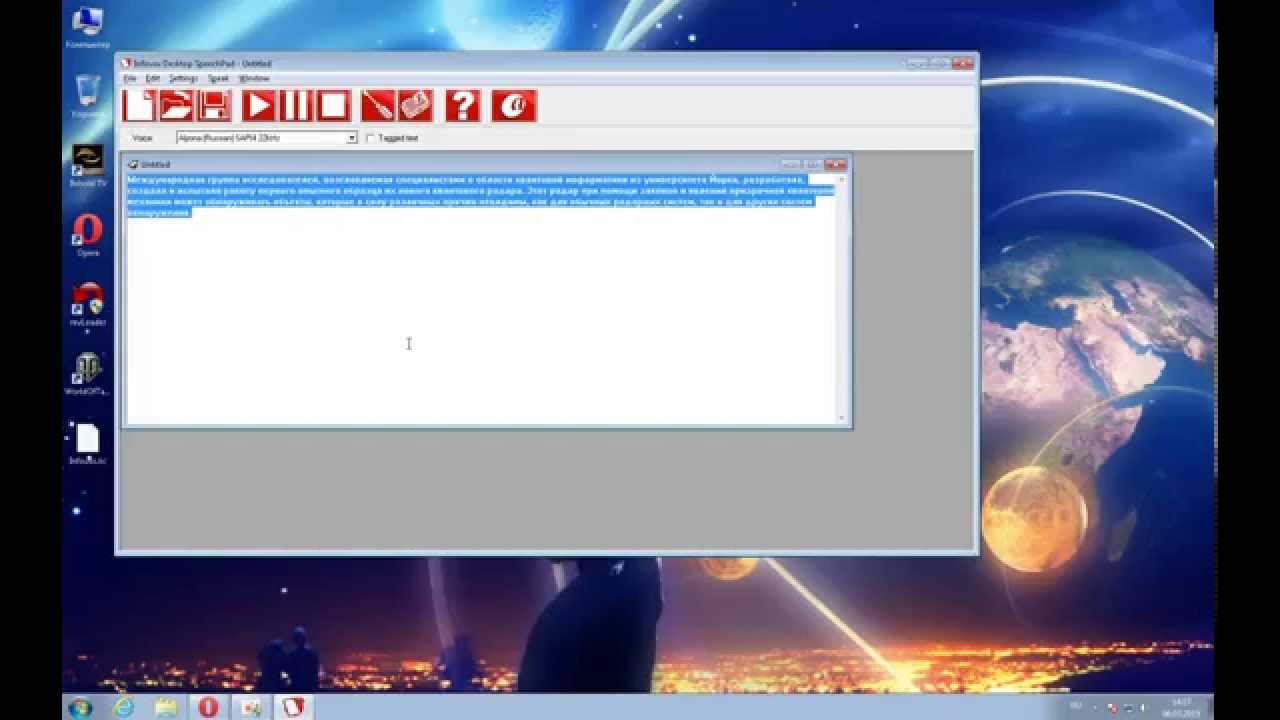Click the Untitled document scrollbar up arrow
The width and height of the screenshot is (1280, 720).
pyautogui.click(x=842, y=179)
